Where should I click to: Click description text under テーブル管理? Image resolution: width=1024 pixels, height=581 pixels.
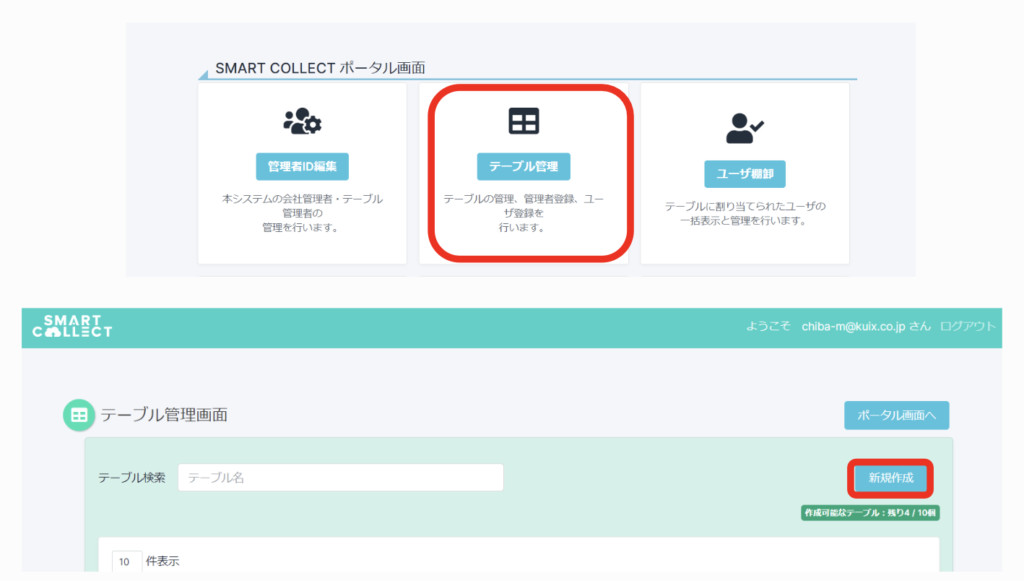pyautogui.click(x=523, y=213)
